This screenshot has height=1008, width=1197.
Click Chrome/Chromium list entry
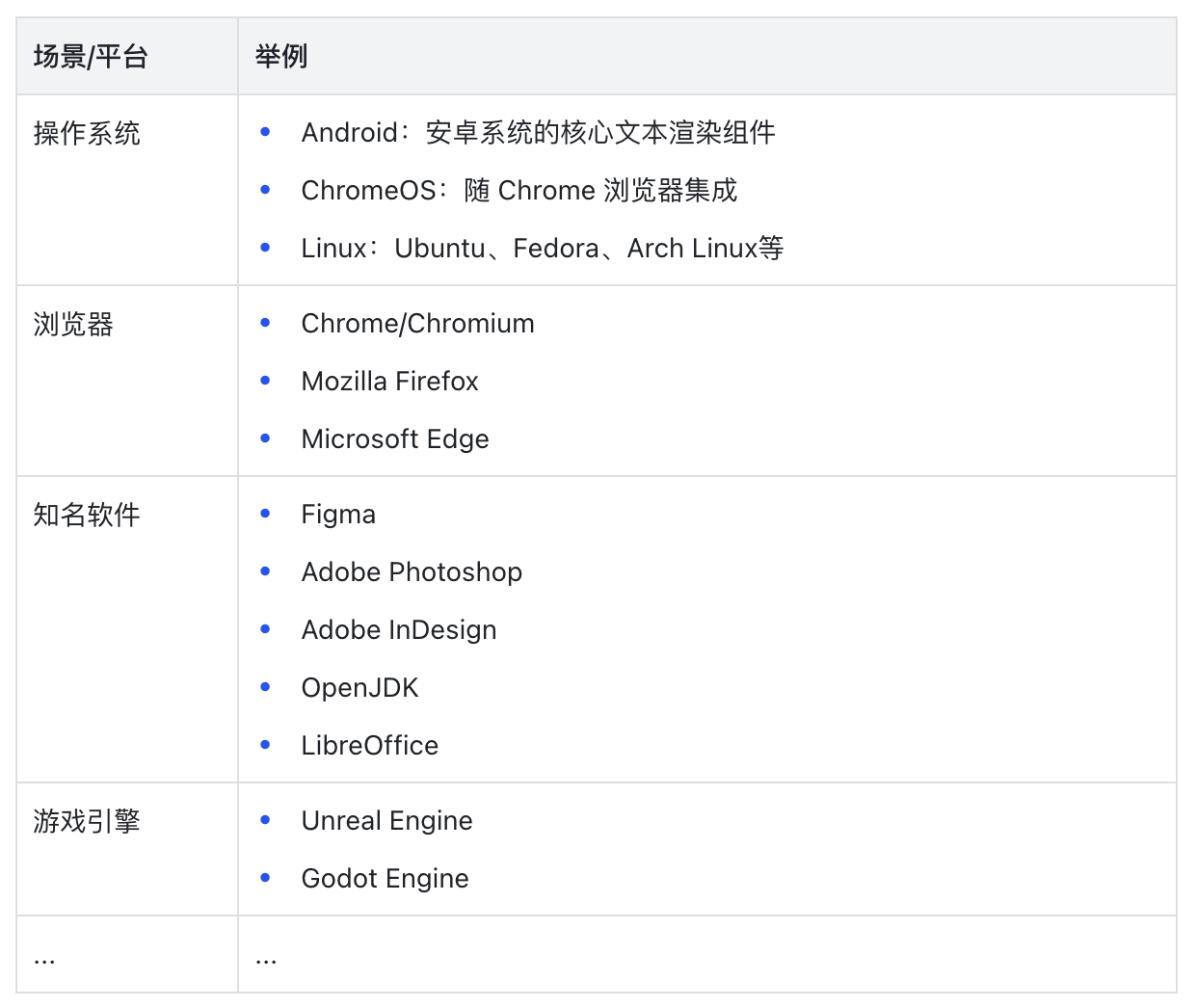[418, 324]
